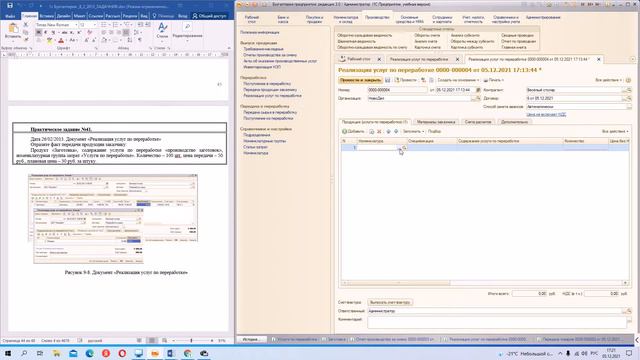Viewport: 640px width, 360px height.
Task: Click the open magnifier icon of Договор field
Action: tap(629, 98)
